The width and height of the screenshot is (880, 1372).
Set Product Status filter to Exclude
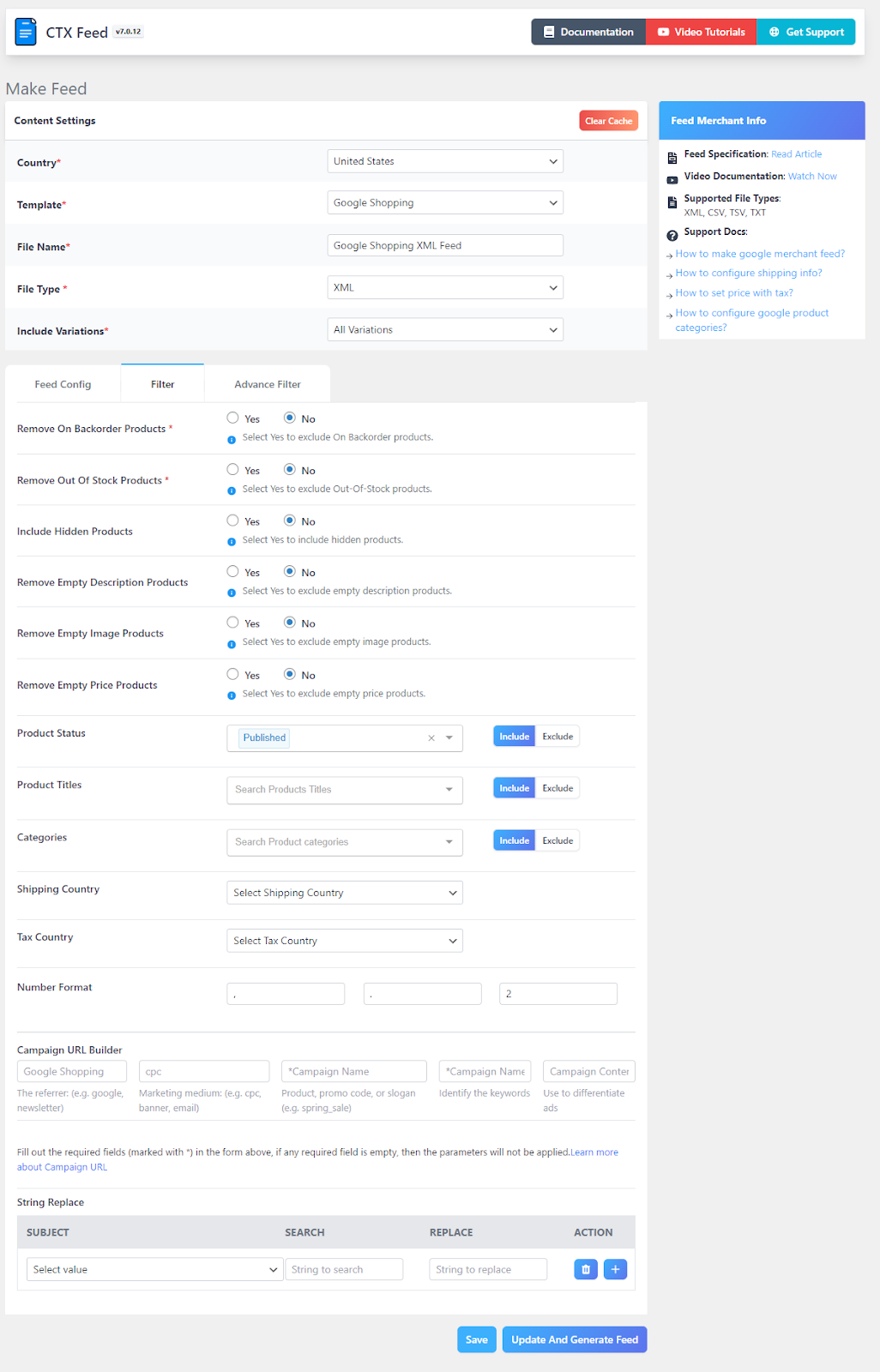point(558,737)
